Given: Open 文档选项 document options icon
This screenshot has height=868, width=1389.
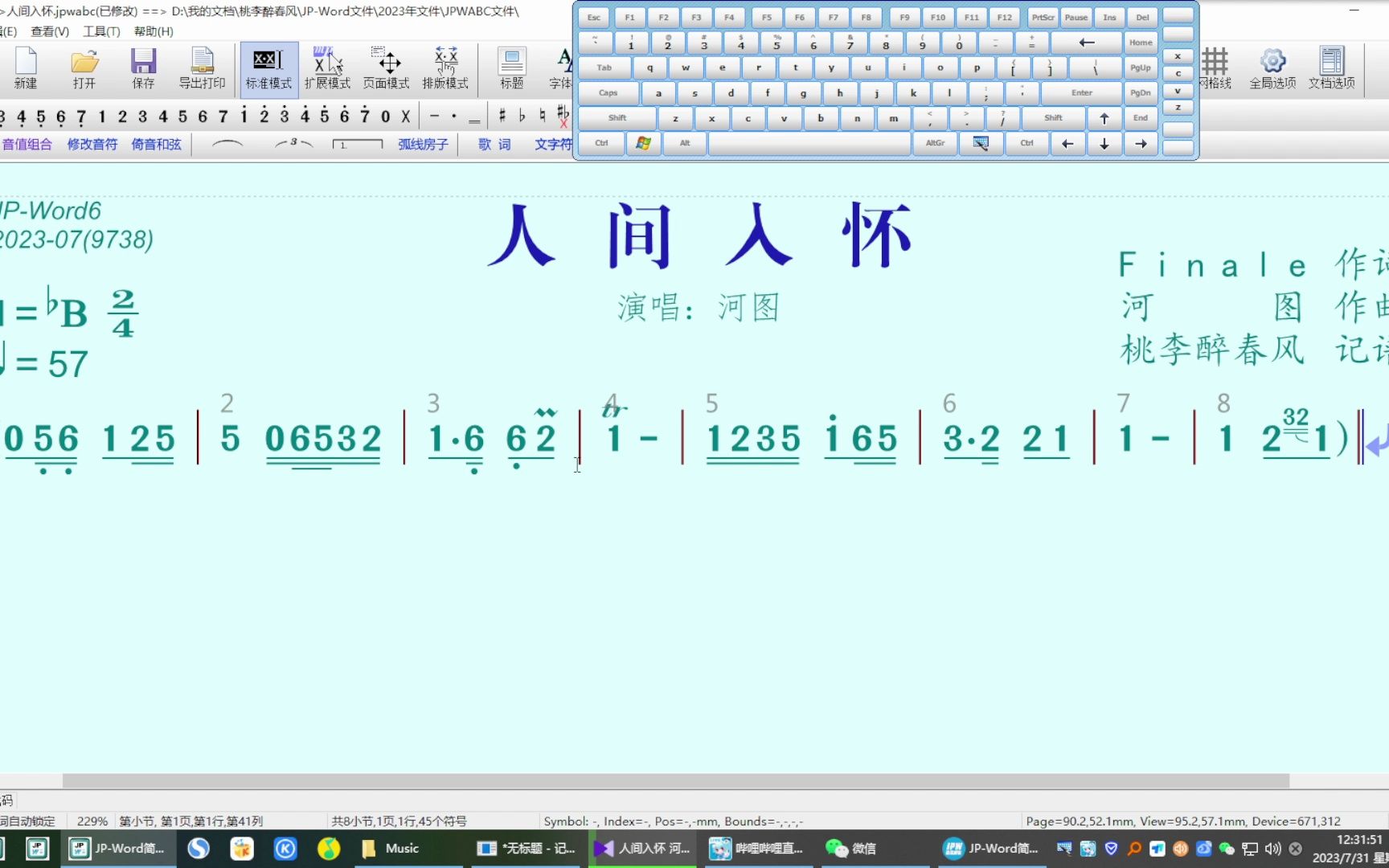Looking at the screenshot, I should pyautogui.click(x=1332, y=68).
